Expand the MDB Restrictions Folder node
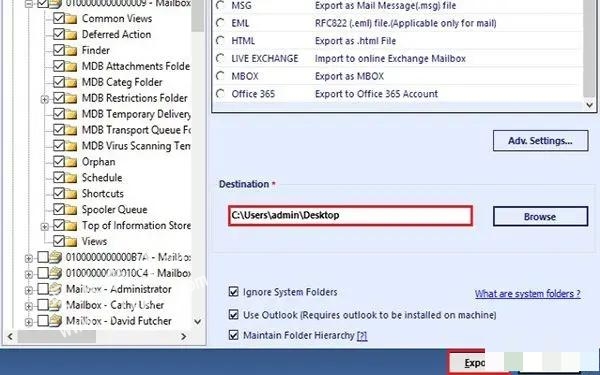Screen dimensions: 600x375 tap(45, 99)
